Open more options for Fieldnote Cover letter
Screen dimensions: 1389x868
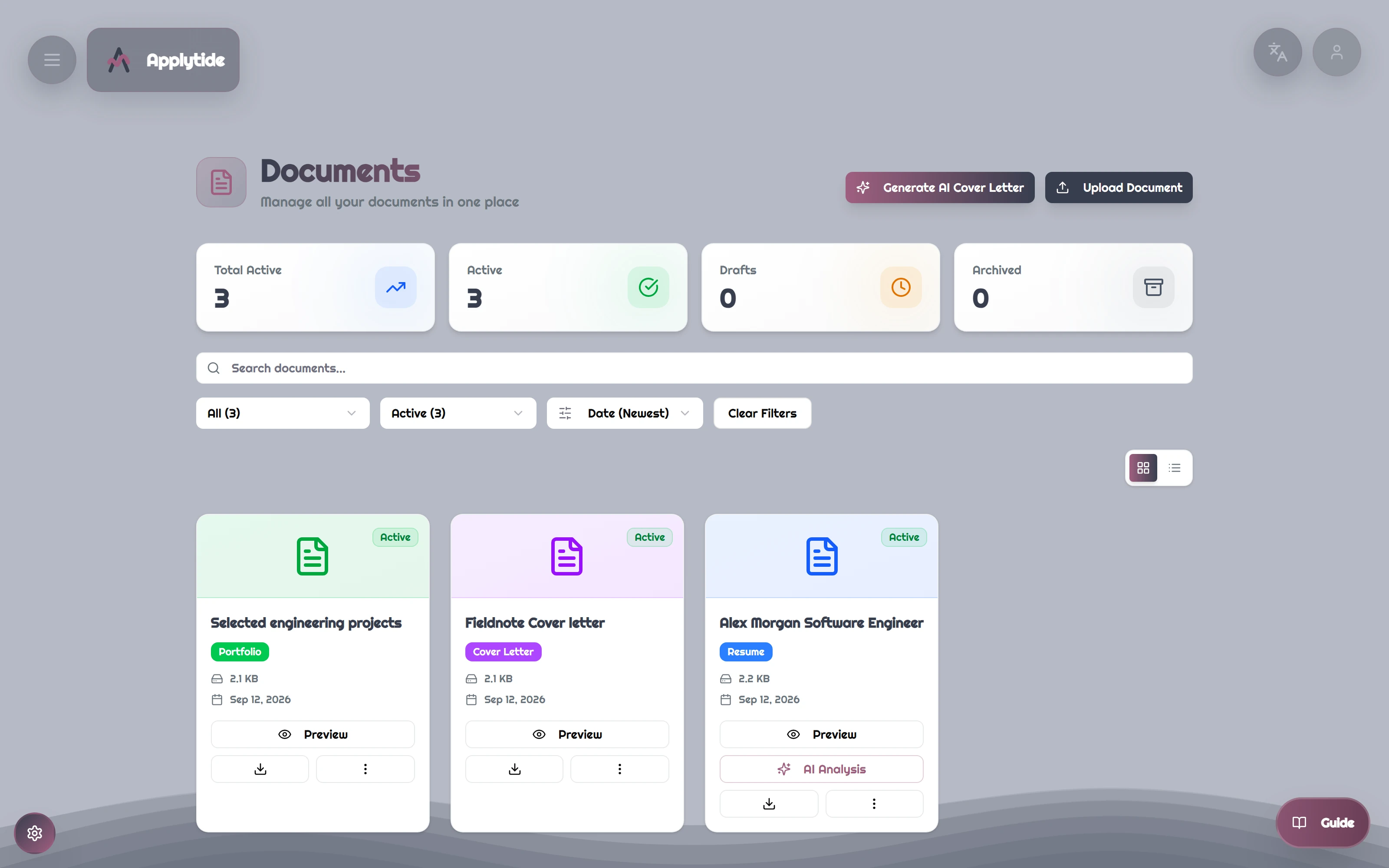(619, 769)
